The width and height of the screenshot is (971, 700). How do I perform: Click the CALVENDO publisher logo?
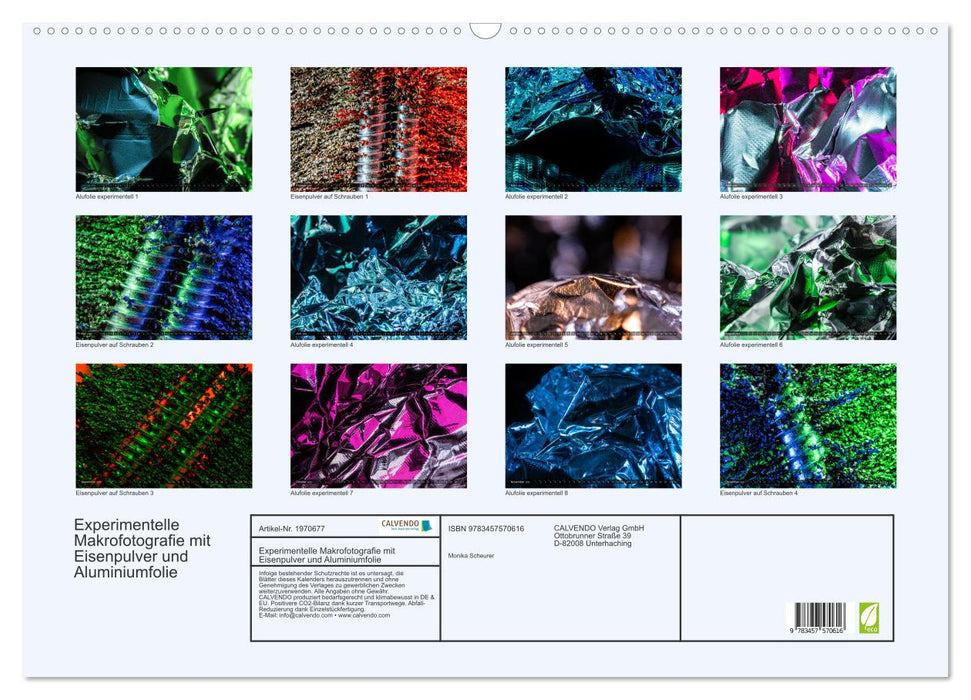click(x=406, y=525)
